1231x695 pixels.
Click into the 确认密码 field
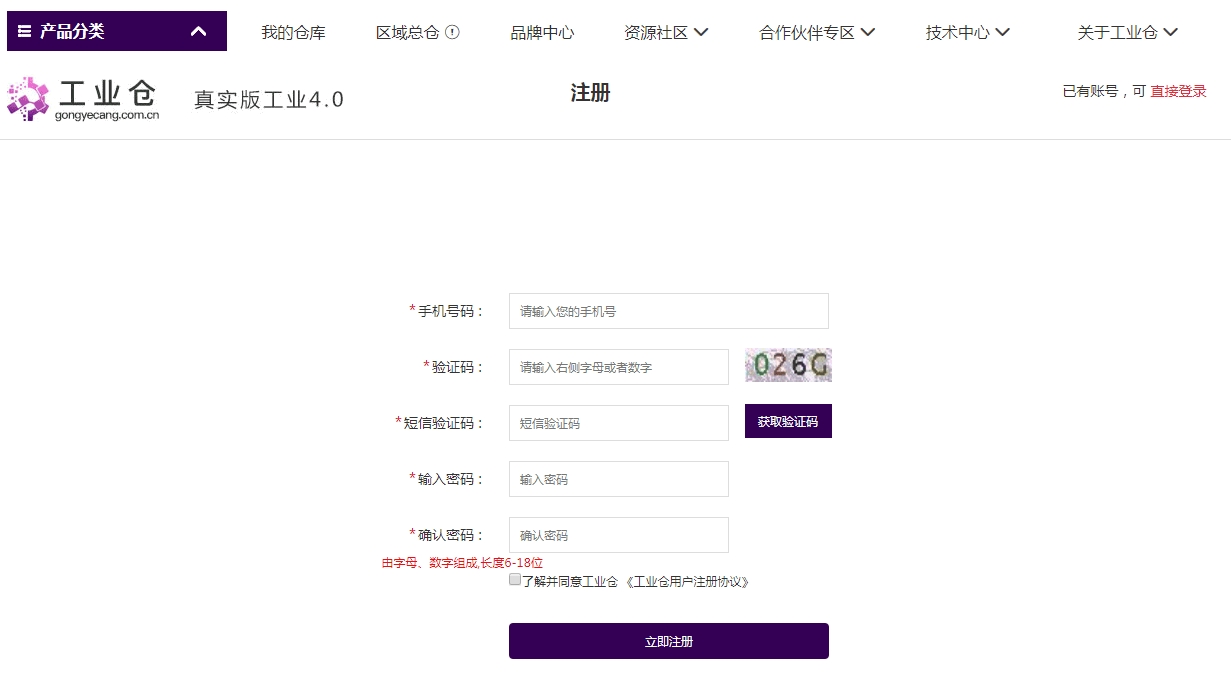[618, 535]
